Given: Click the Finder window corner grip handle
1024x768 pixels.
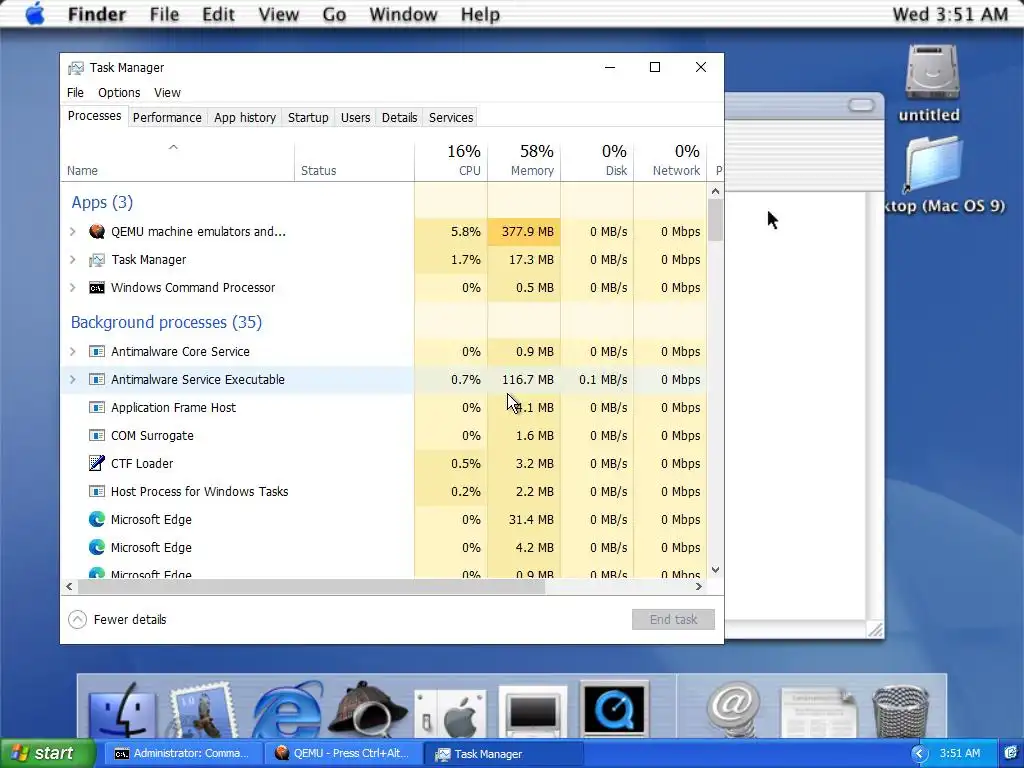Looking at the screenshot, I should pos(875,630).
